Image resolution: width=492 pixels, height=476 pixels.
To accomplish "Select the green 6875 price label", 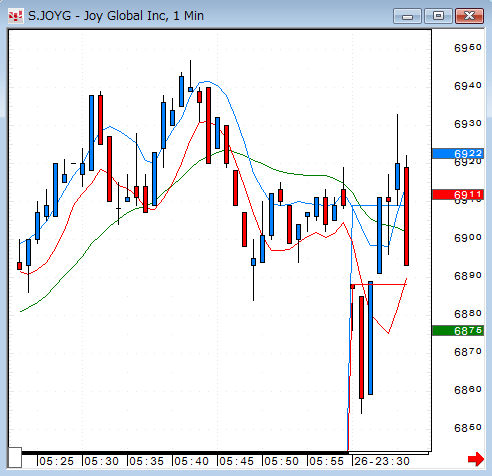I will [x=458, y=330].
